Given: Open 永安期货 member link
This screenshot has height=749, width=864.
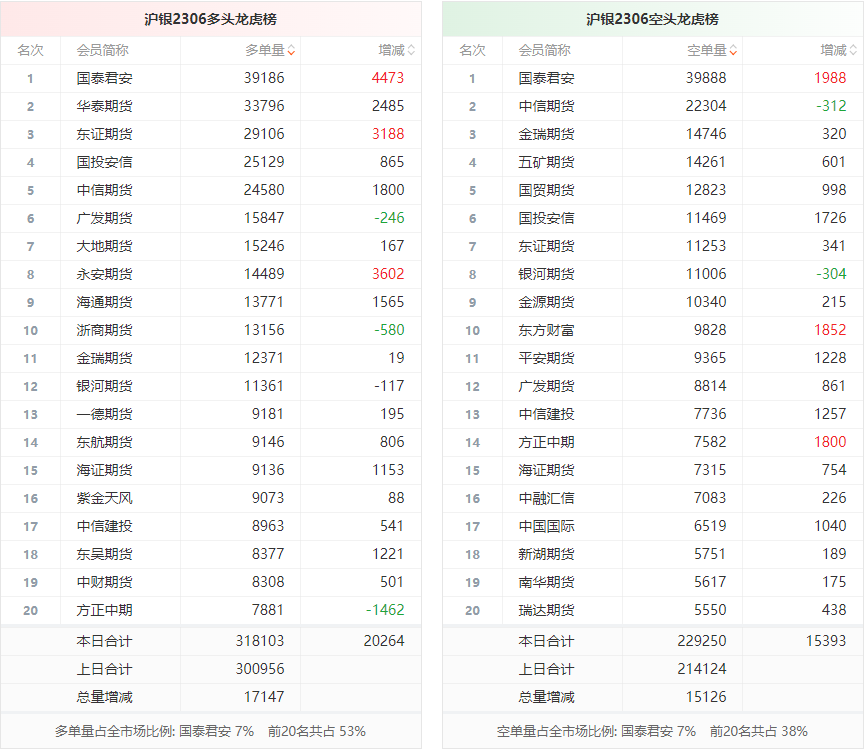Looking at the screenshot, I should click(104, 274).
